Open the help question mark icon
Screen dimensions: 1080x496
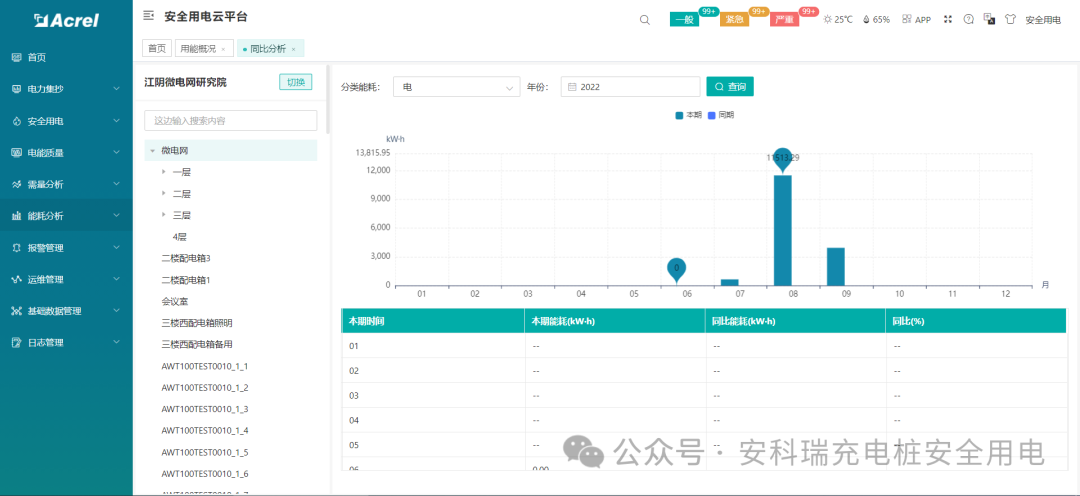[x=968, y=19]
